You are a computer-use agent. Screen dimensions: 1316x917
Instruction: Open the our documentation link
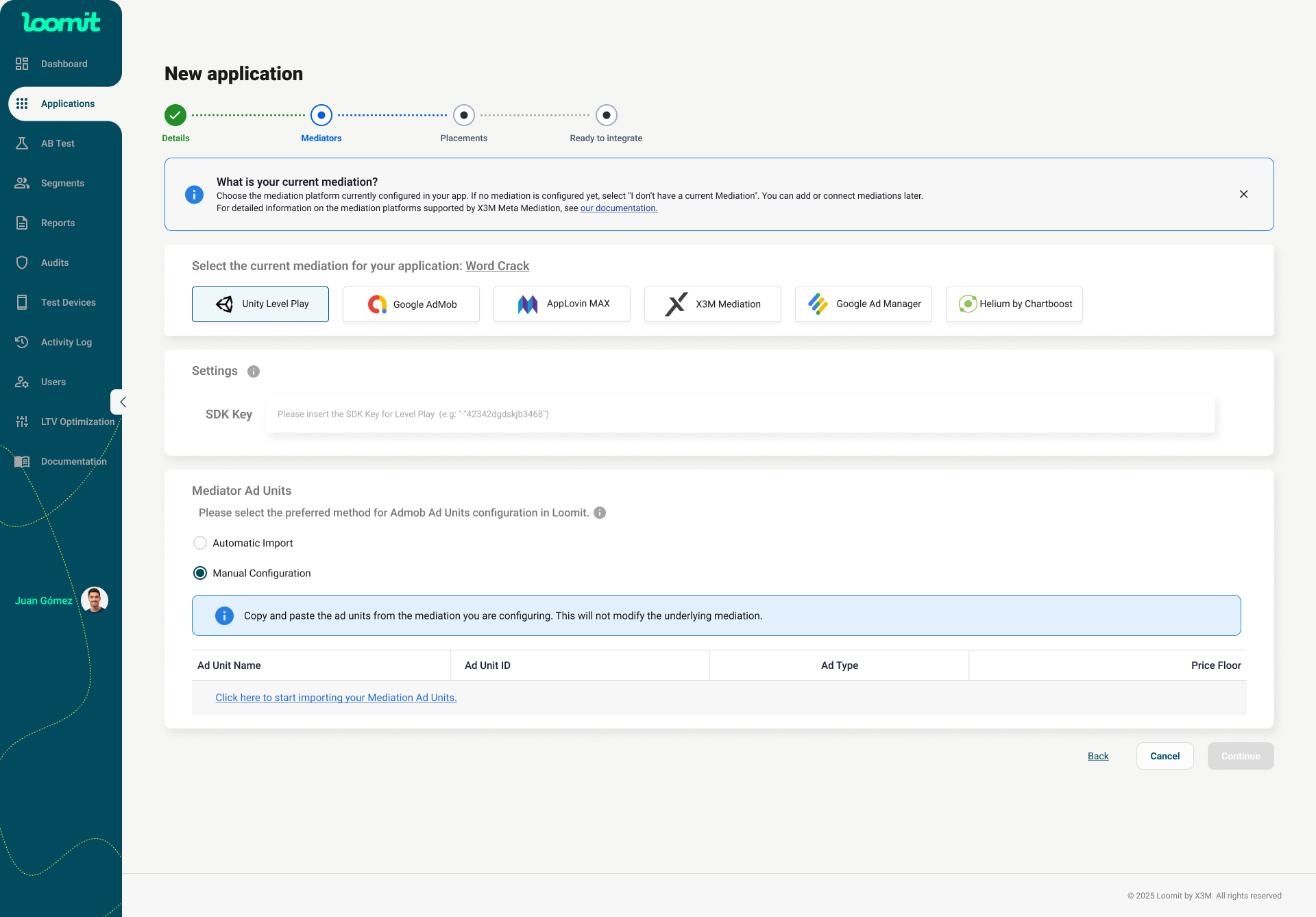618,208
